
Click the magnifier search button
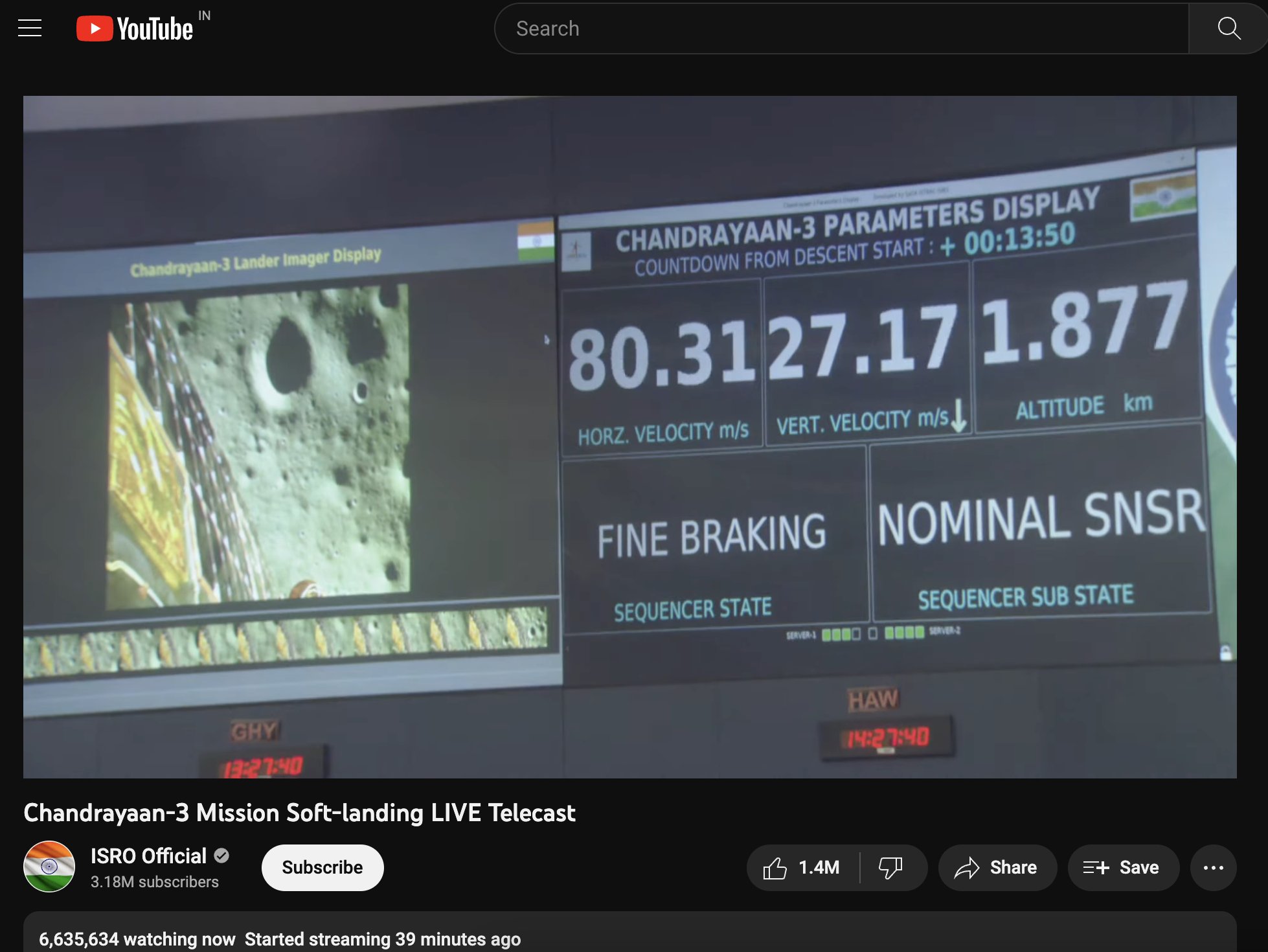coord(1228,28)
